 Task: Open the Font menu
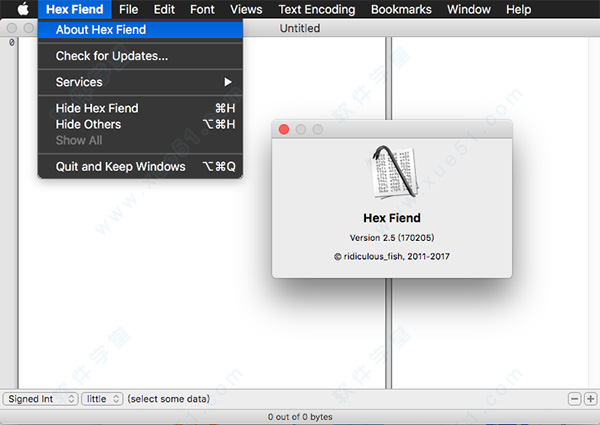point(202,9)
